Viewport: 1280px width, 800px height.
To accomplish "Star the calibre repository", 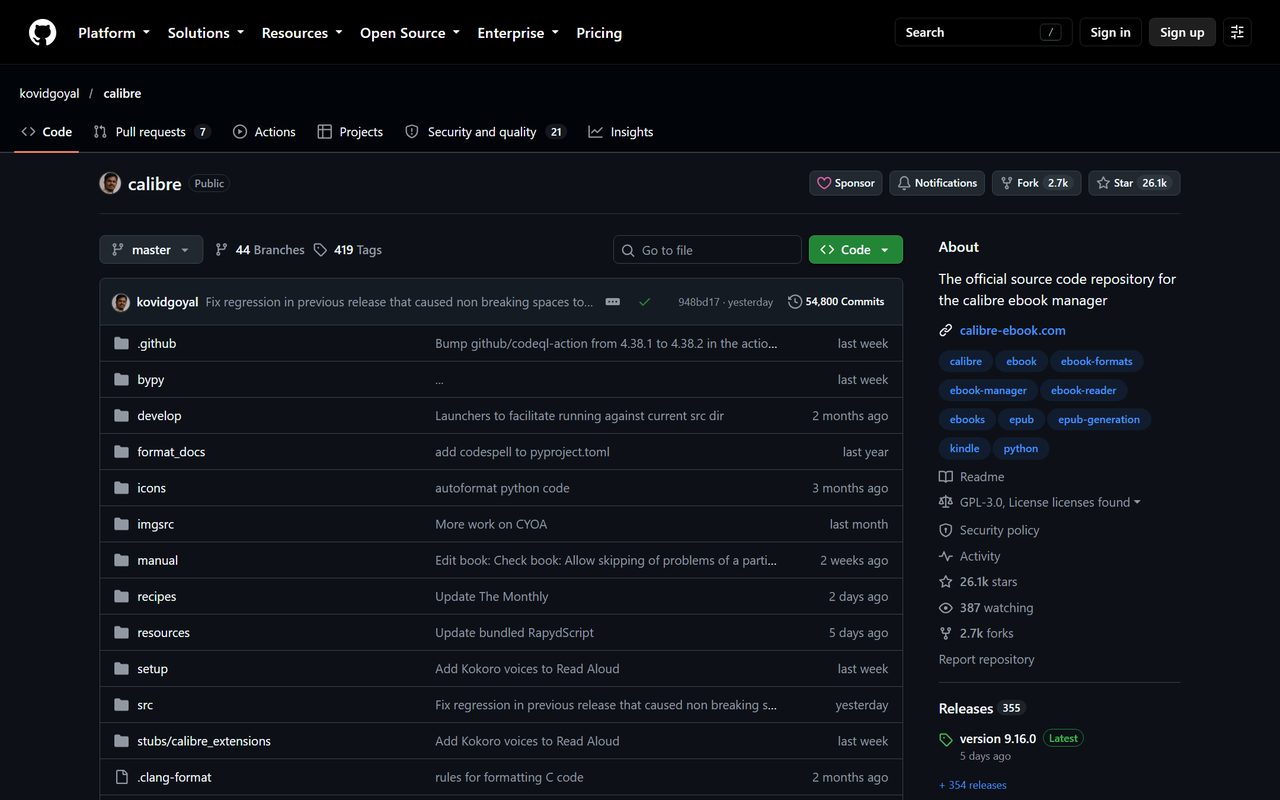I will [x=1134, y=183].
